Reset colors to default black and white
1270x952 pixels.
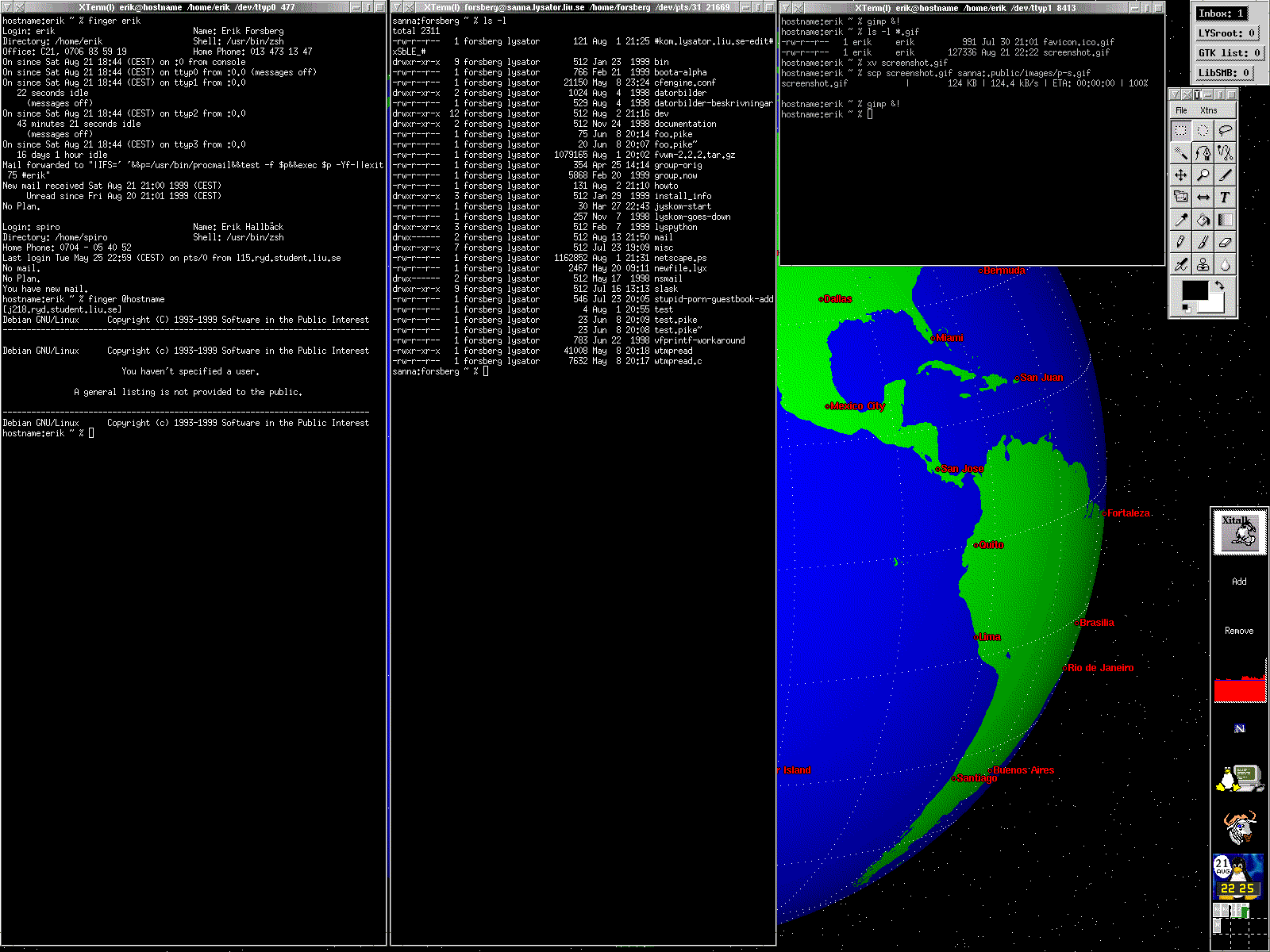1187,309
